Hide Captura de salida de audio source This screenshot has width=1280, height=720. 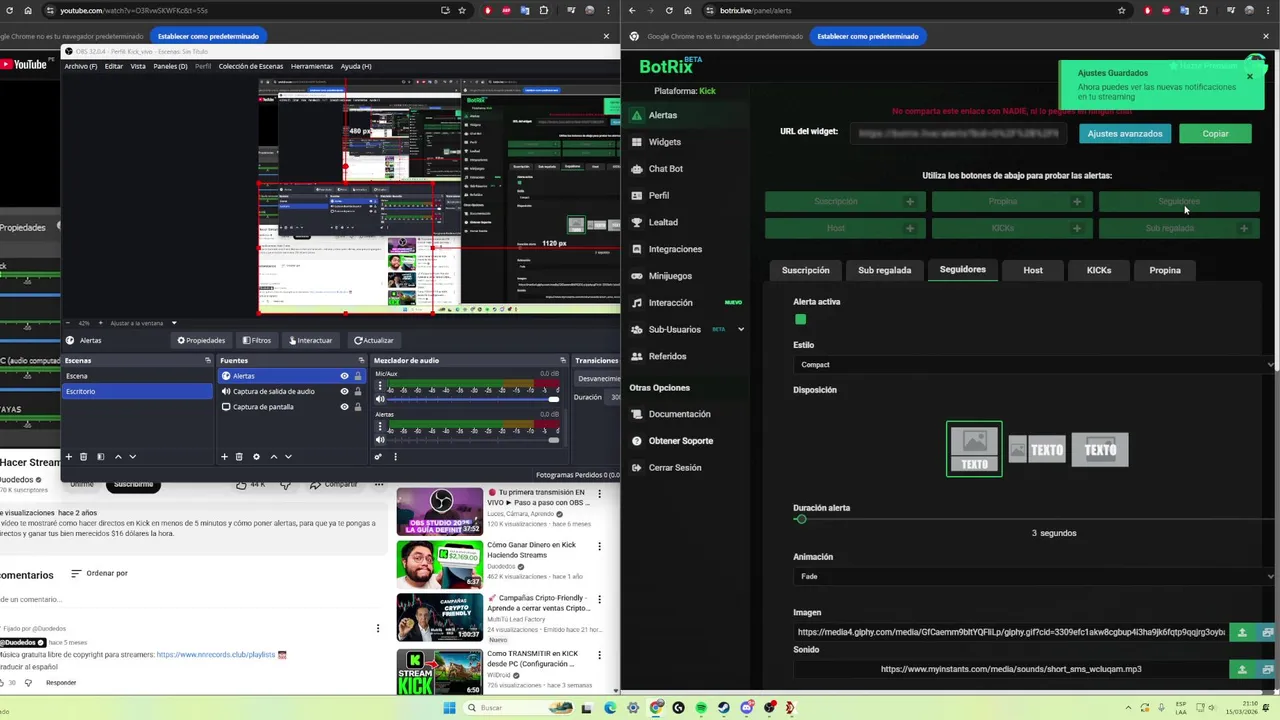[344, 391]
